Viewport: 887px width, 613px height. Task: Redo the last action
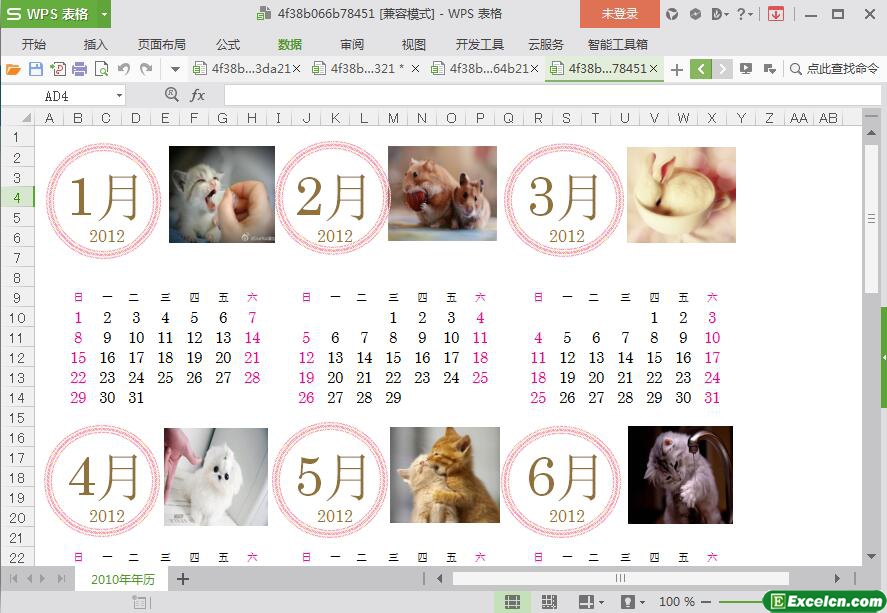coord(146,69)
